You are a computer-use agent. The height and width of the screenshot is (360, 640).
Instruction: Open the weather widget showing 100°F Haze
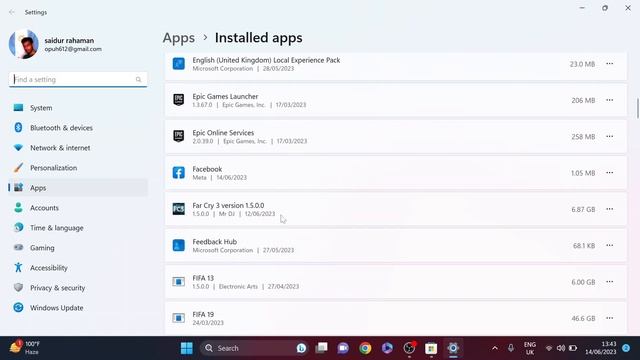[24, 348]
